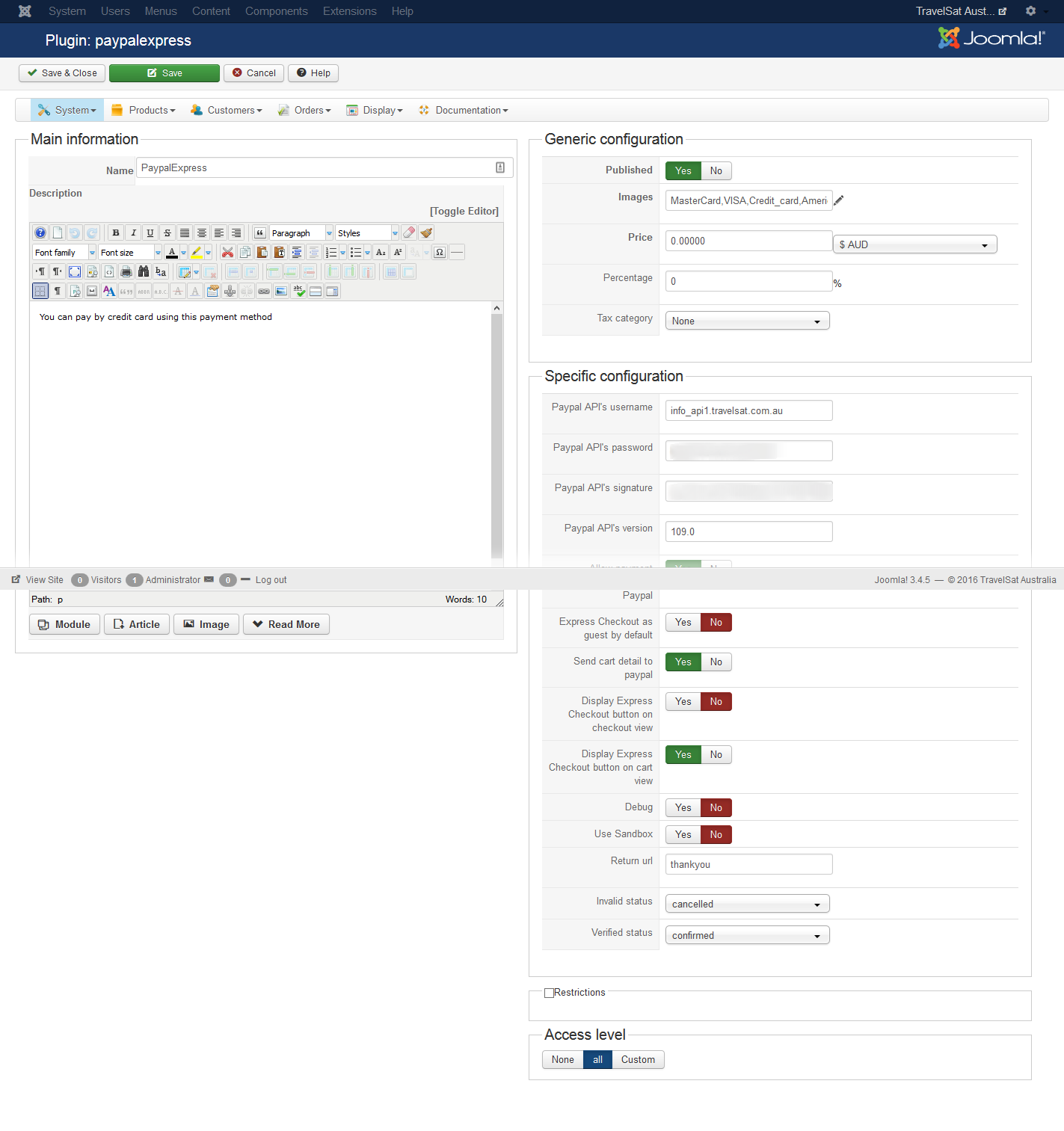This screenshot has width=1064, height=1131.
Task: Open the Components menu
Action: click(277, 11)
